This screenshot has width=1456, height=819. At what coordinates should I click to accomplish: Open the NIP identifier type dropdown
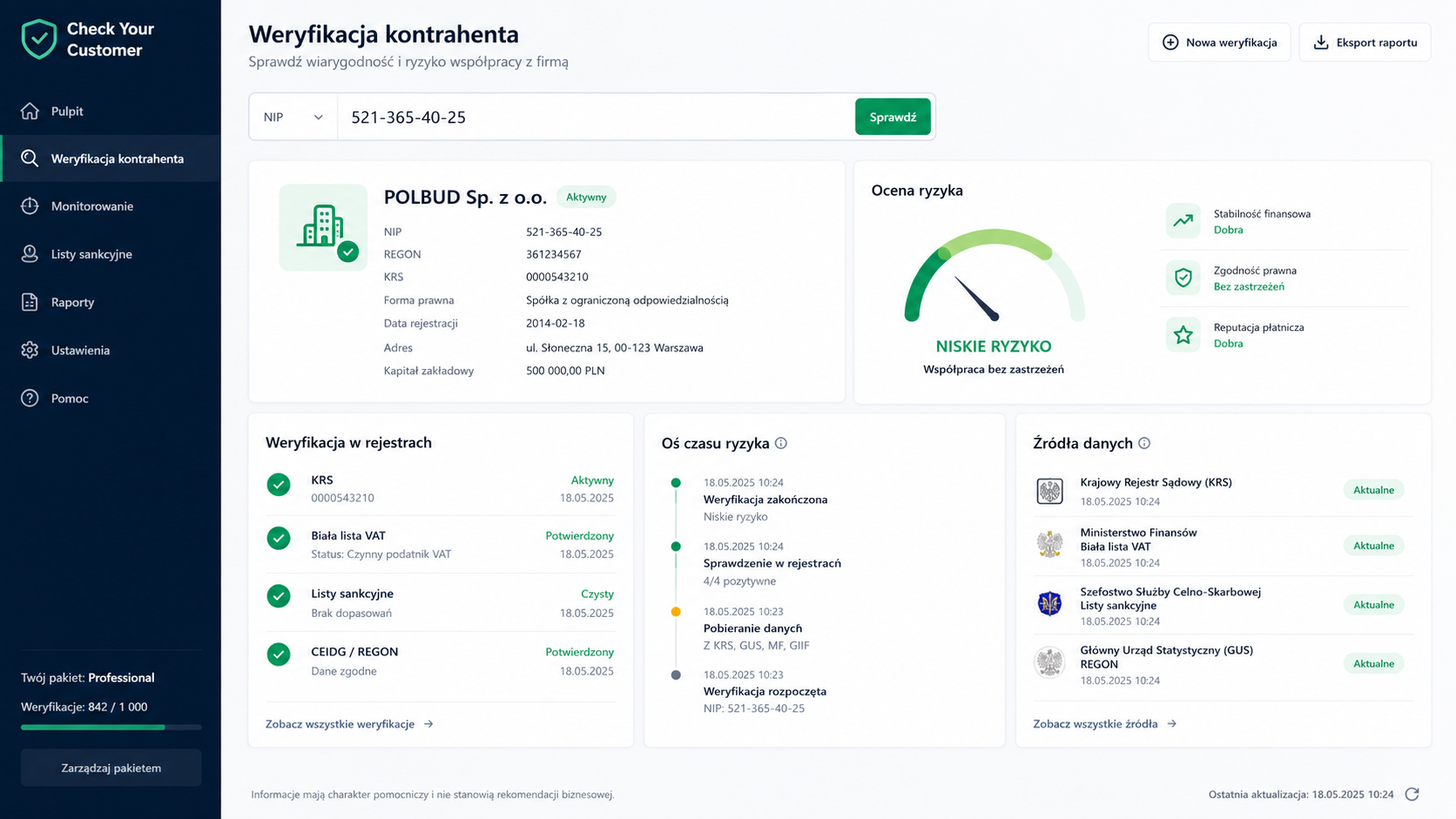[293, 117]
